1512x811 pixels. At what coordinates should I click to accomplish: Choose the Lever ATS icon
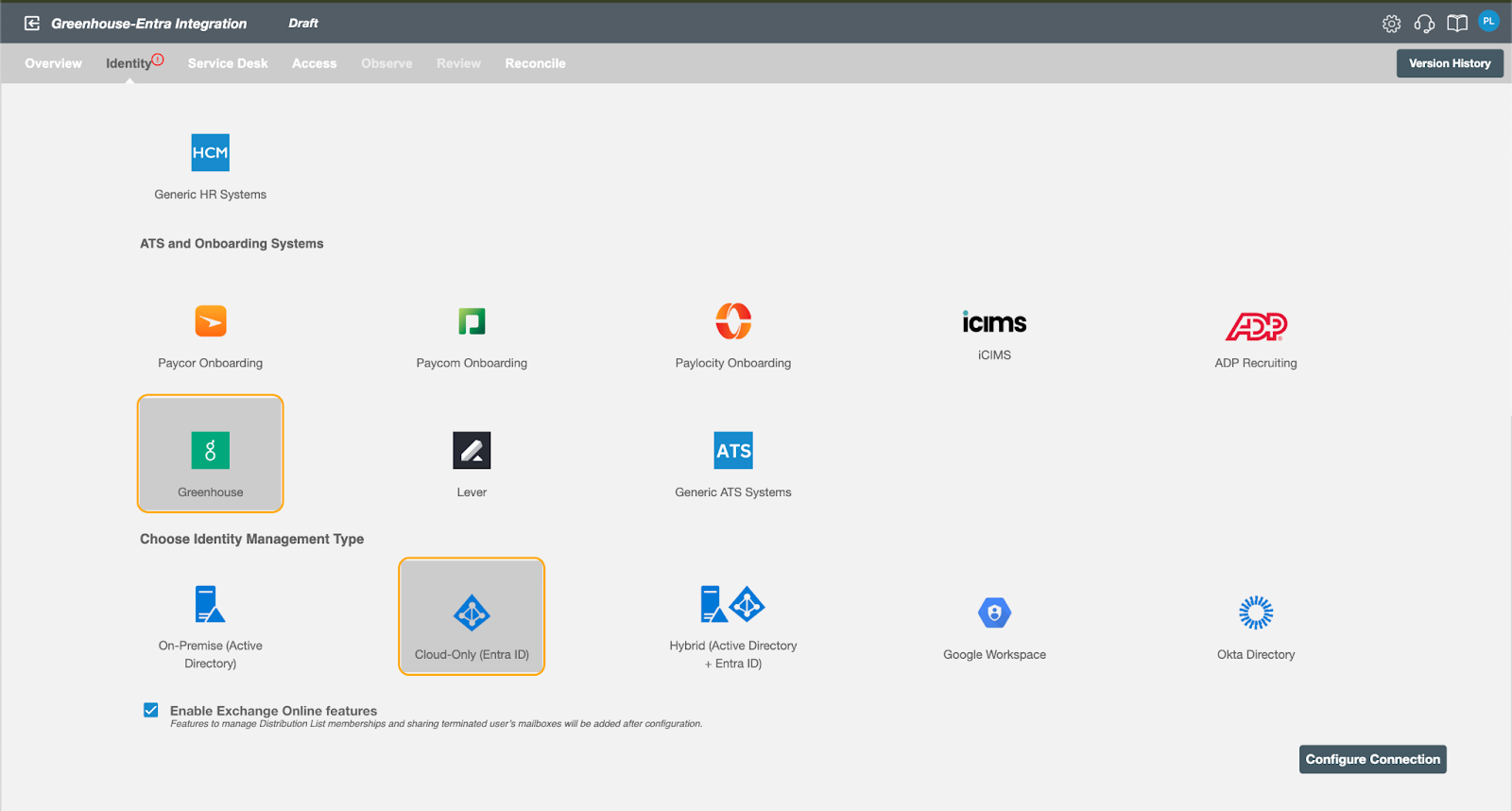point(472,450)
